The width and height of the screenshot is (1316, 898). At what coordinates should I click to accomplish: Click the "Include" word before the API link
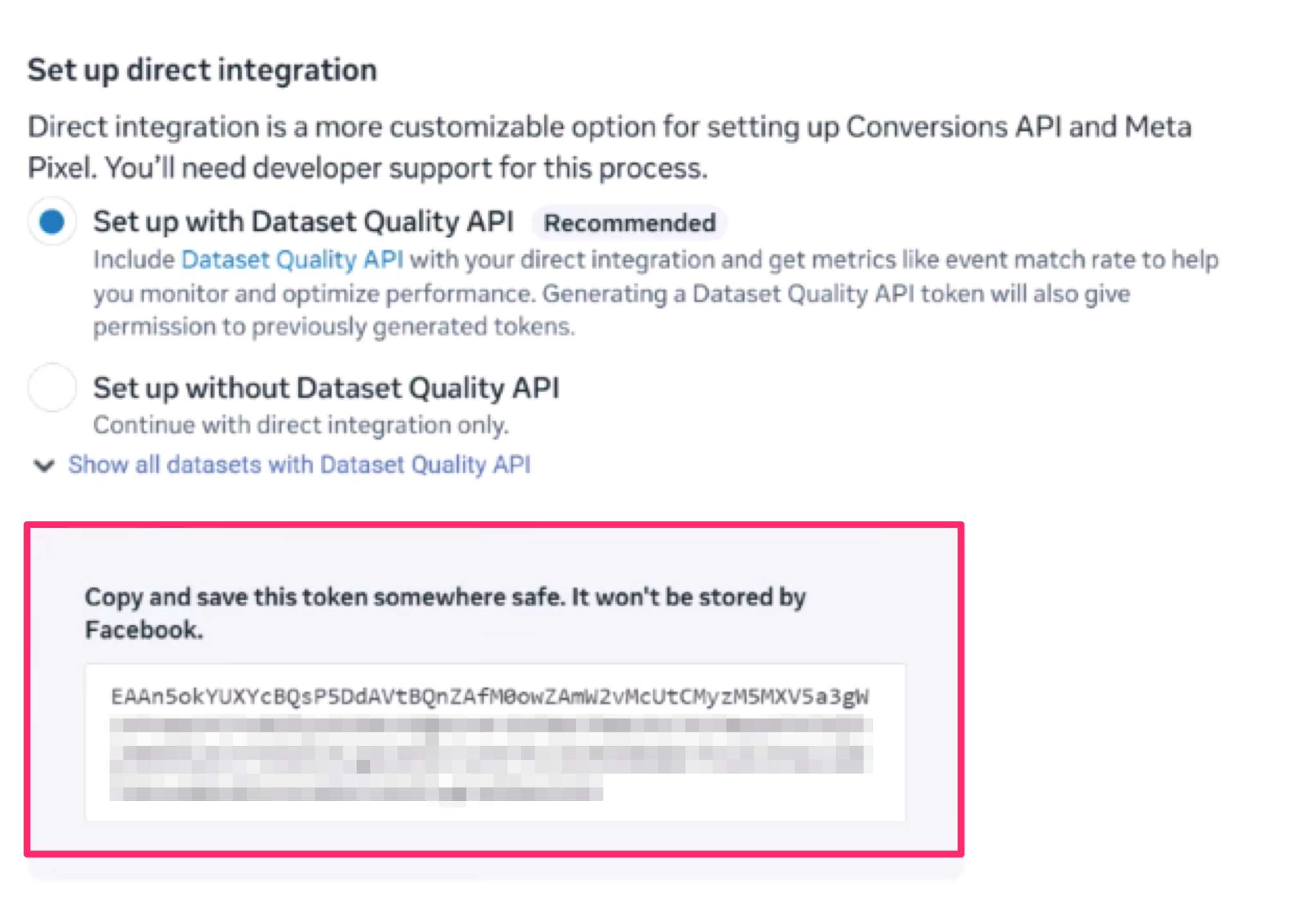(x=134, y=260)
